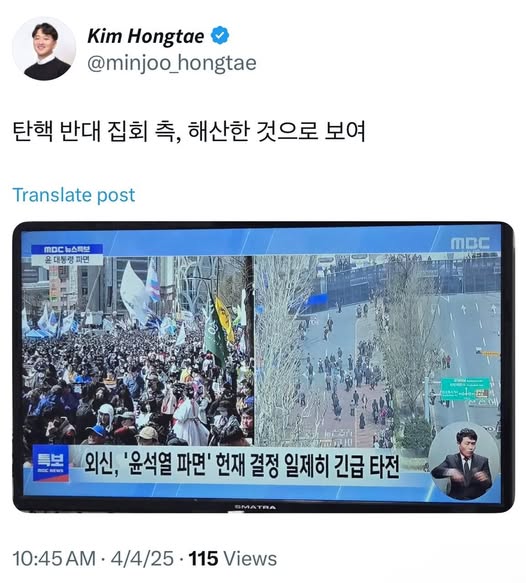This screenshot has height=583, width=526.
Task: Open the attached TV news photo
Action: click(263, 367)
